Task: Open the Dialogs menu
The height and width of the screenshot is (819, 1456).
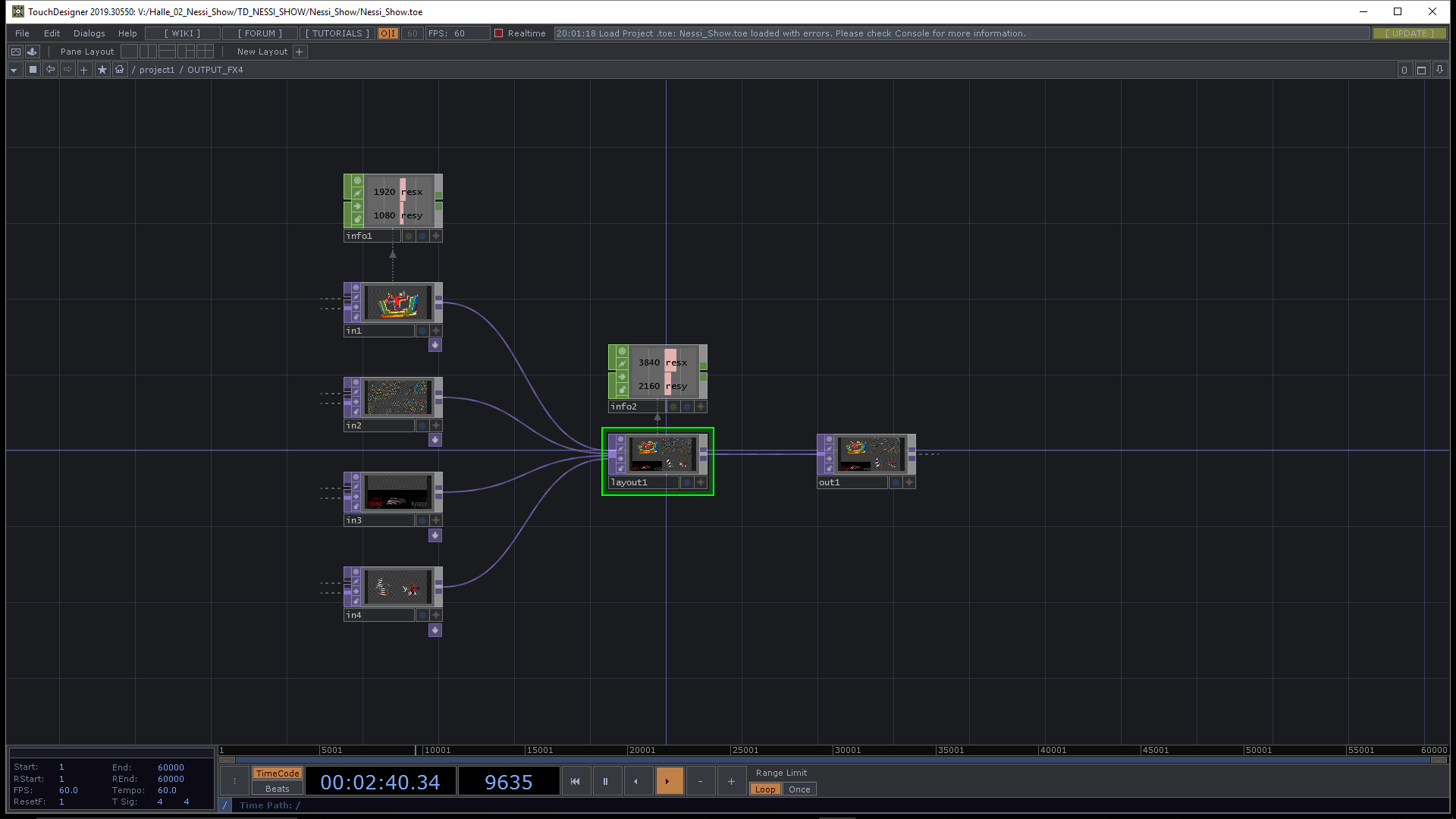Action: click(x=89, y=33)
